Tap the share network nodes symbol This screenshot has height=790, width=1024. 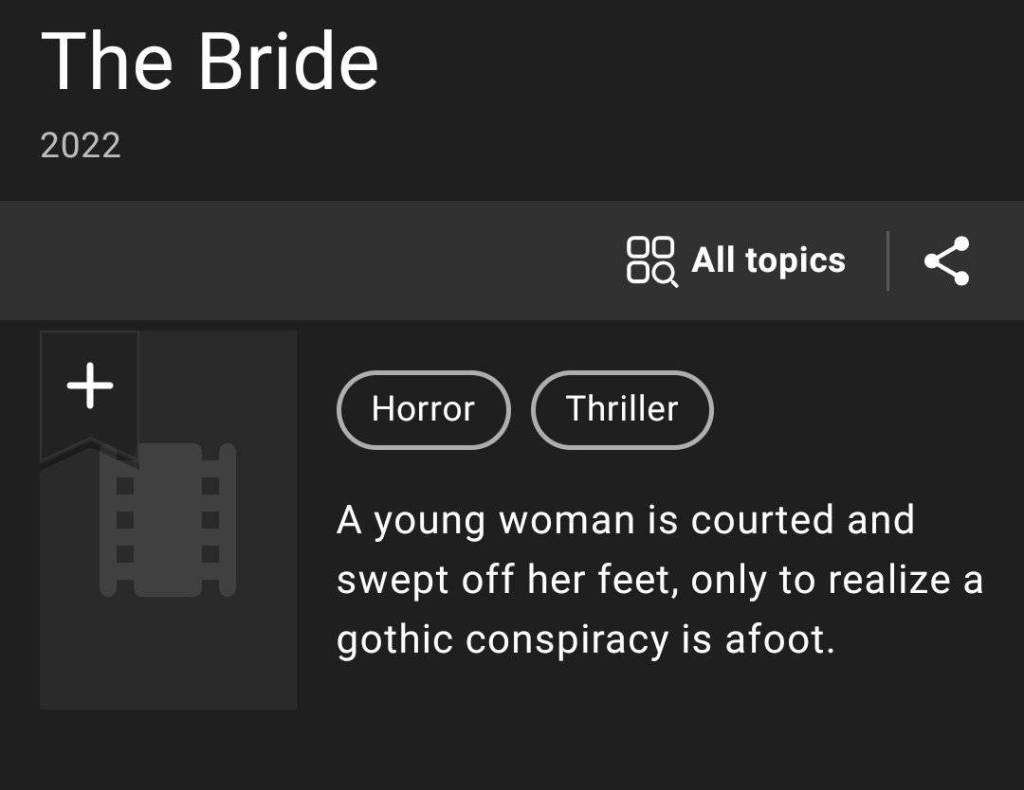[x=944, y=260]
